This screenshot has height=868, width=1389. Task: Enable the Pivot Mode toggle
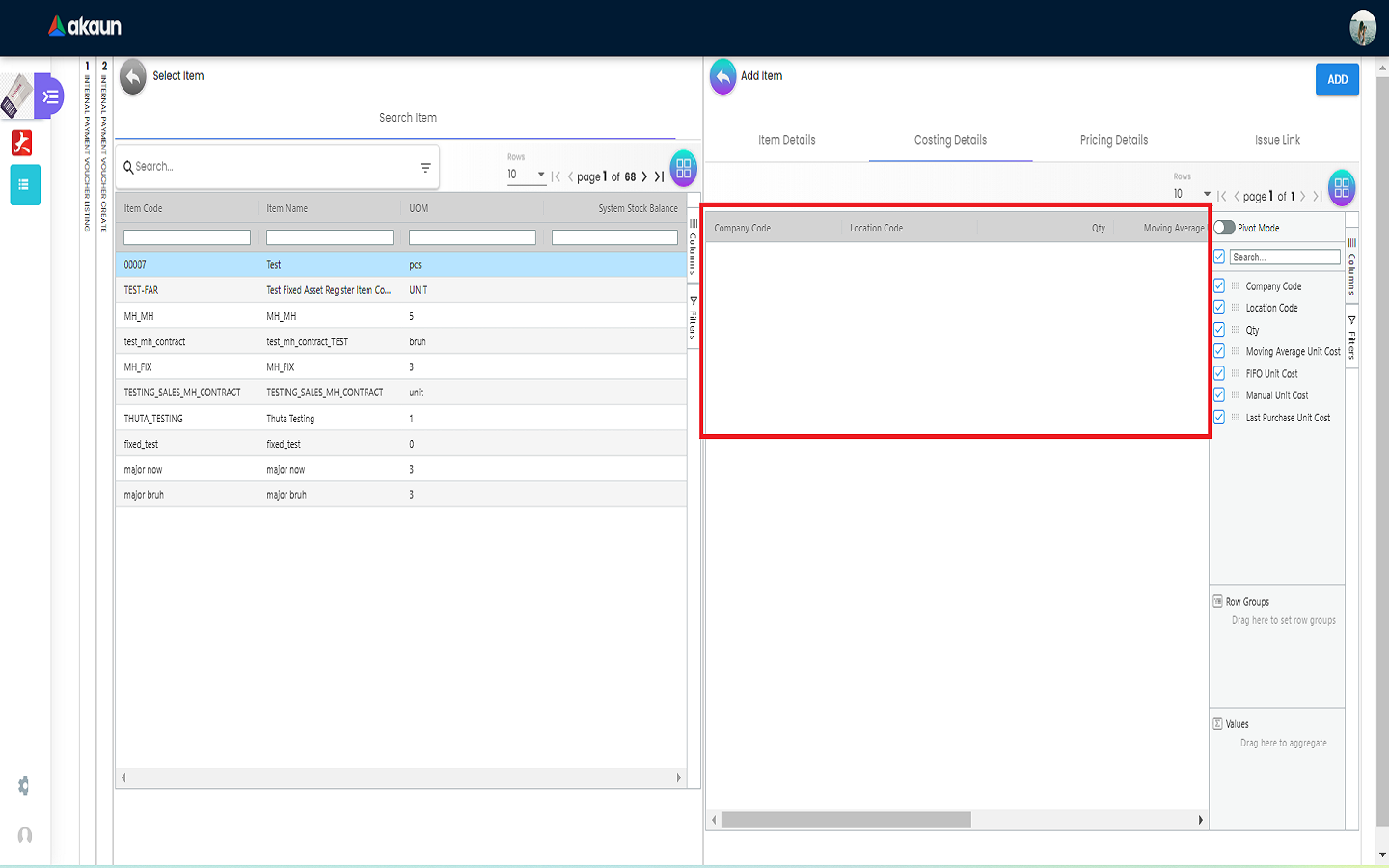pos(1224,228)
